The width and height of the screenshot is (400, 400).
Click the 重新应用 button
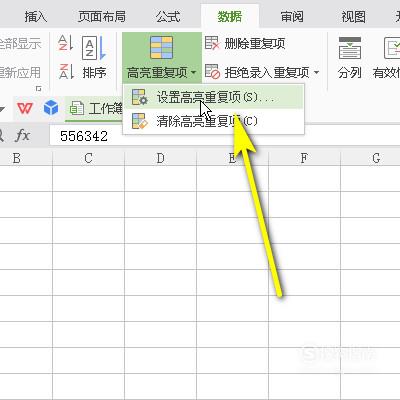tap(20, 72)
